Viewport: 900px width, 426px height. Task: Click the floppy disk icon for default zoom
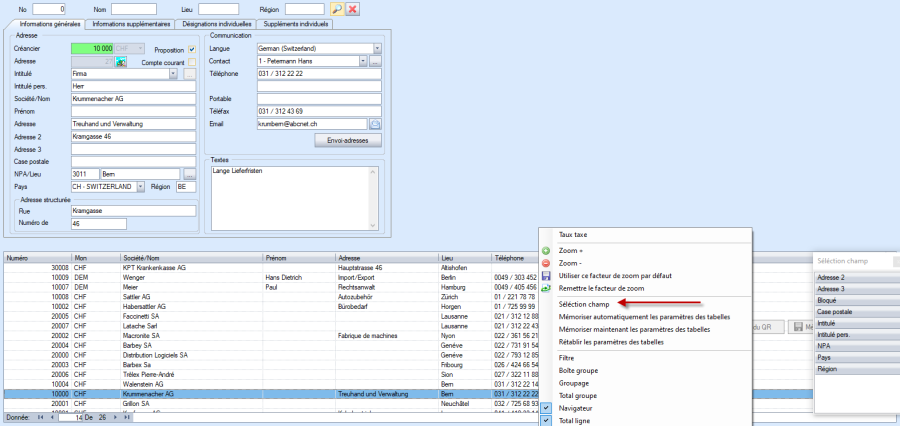pos(546,276)
